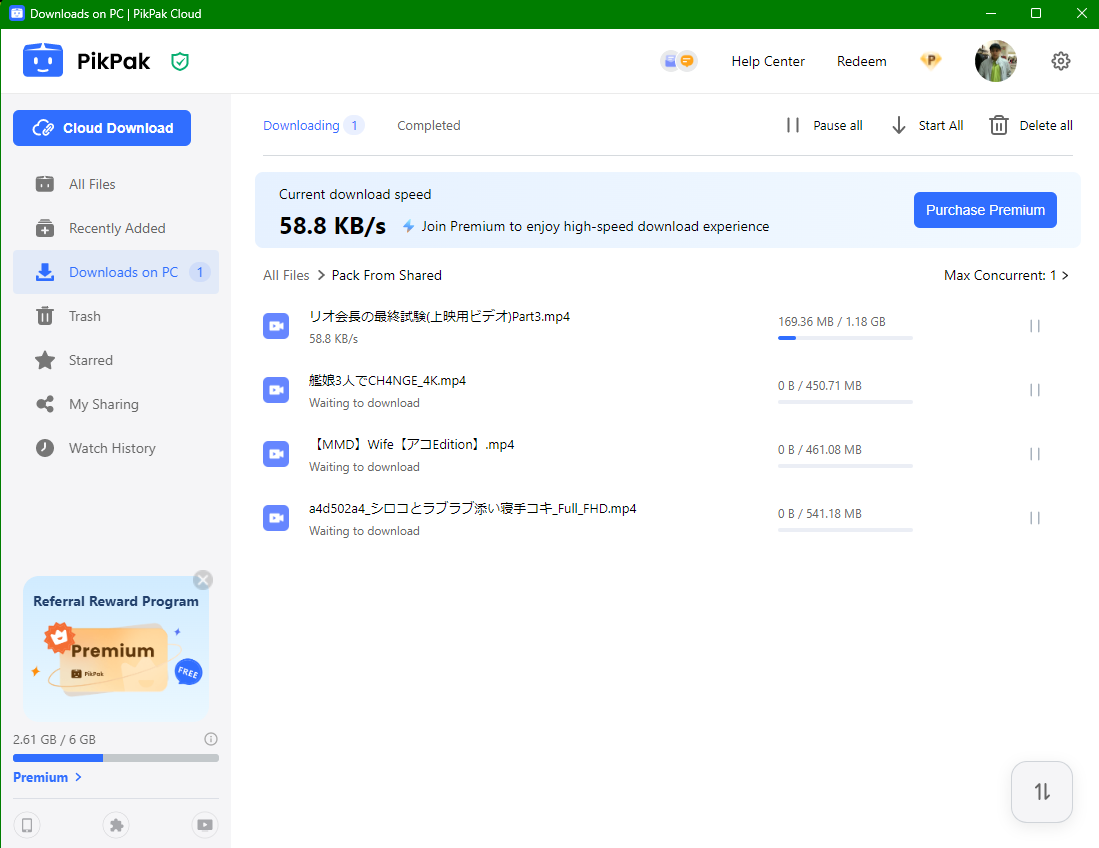
Task: Open the transfer arrows floating button
Action: click(x=1042, y=792)
